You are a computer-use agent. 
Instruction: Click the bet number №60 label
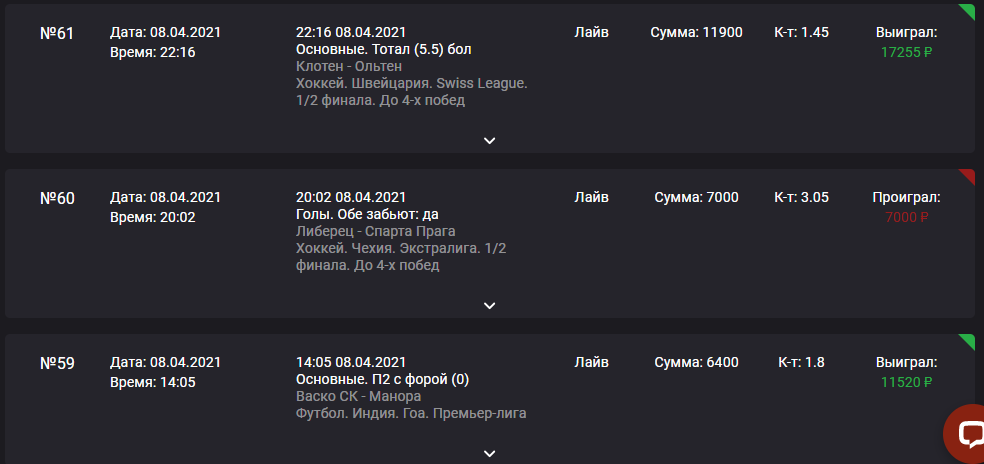57,198
